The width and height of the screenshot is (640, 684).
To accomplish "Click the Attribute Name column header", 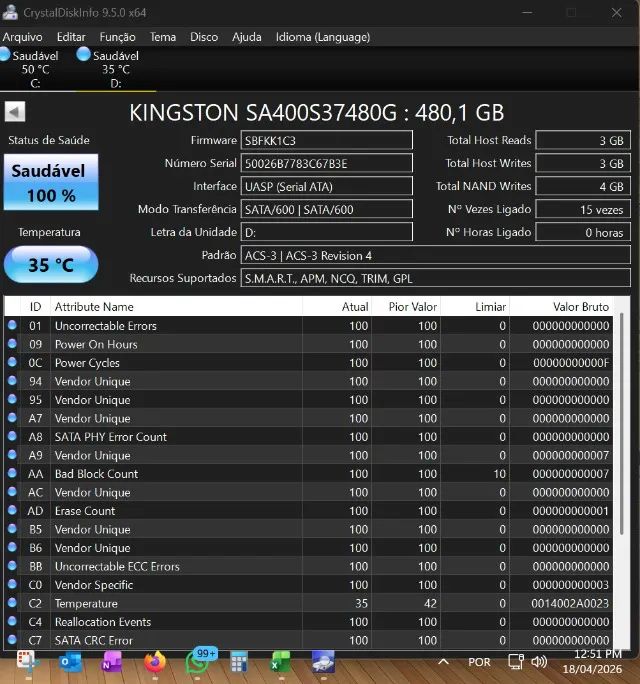I will tap(176, 307).
